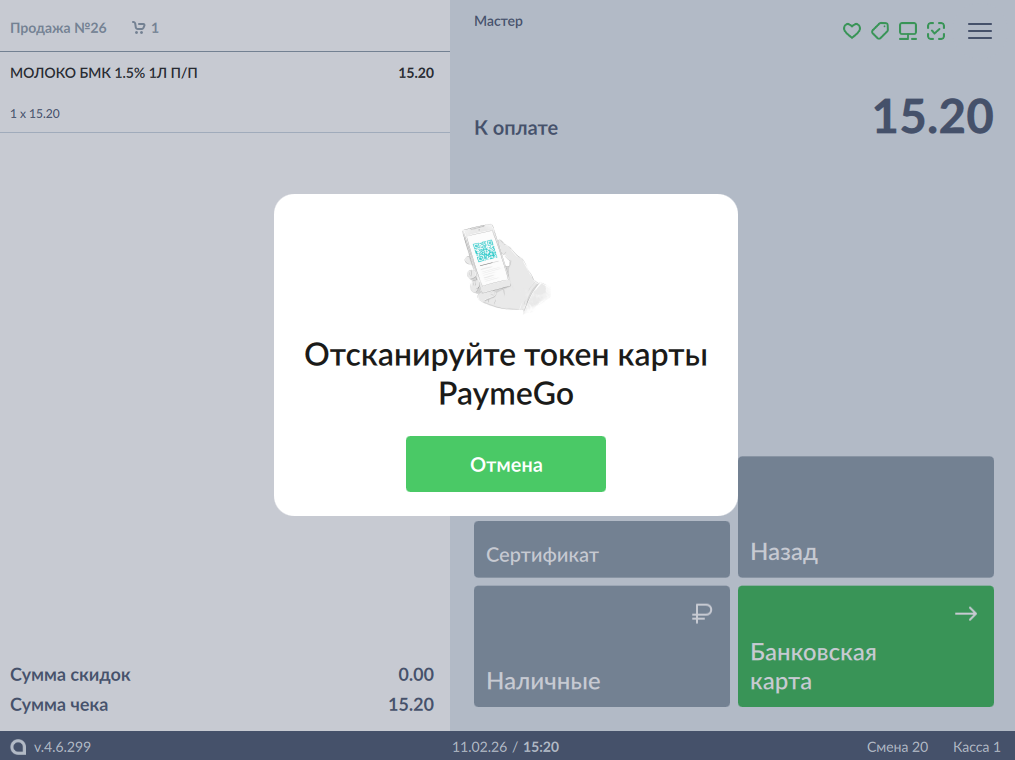This screenshot has width=1015, height=760.
Task: Click the shopping cart item count icon
Action: pyautogui.click(x=139, y=28)
